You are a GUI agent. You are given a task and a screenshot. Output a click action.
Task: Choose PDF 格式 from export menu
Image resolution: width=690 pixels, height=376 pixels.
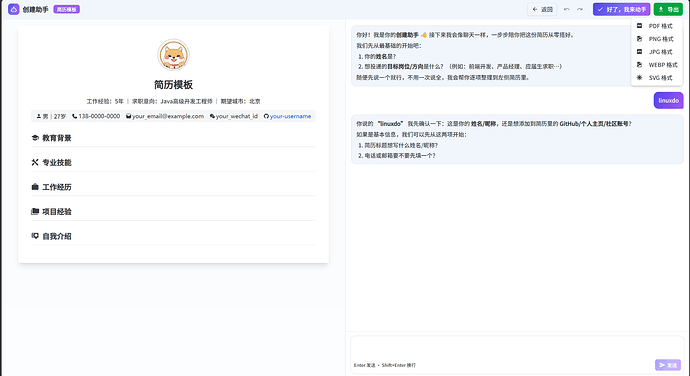tap(657, 26)
